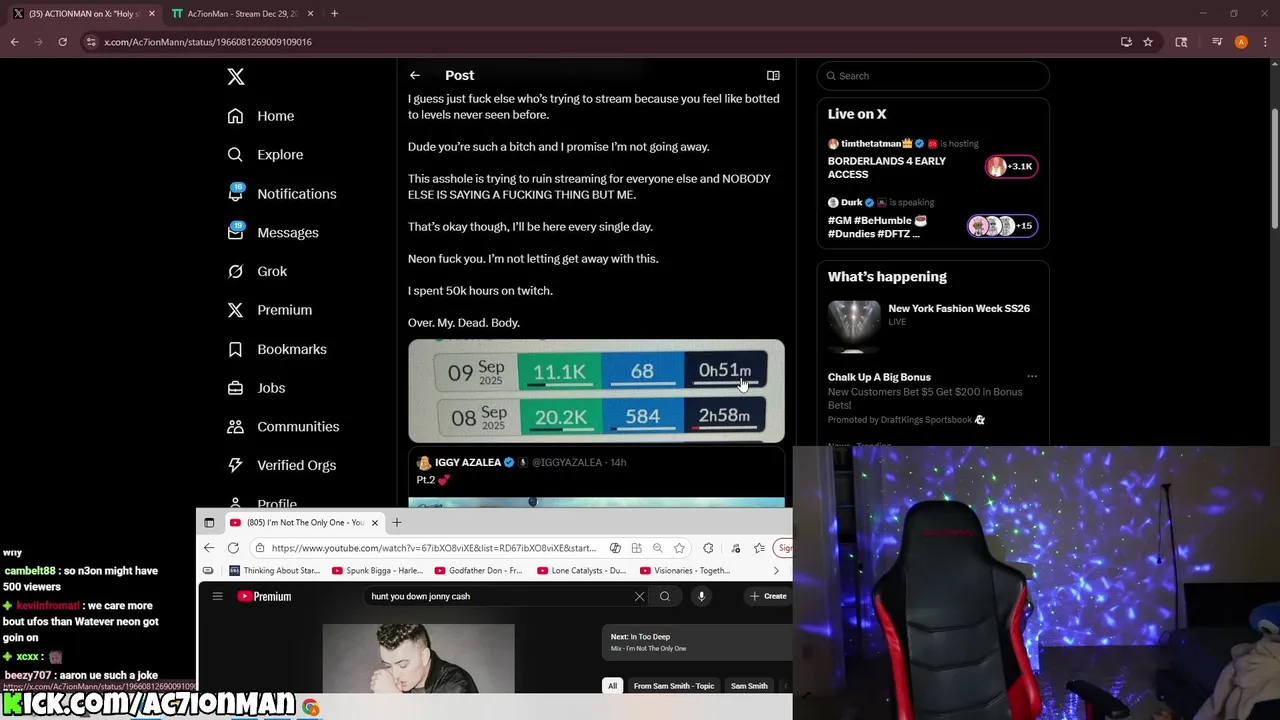Open new tab in Edge window
The height and width of the screenshot is (720, 1280).
tap(397, 522)
